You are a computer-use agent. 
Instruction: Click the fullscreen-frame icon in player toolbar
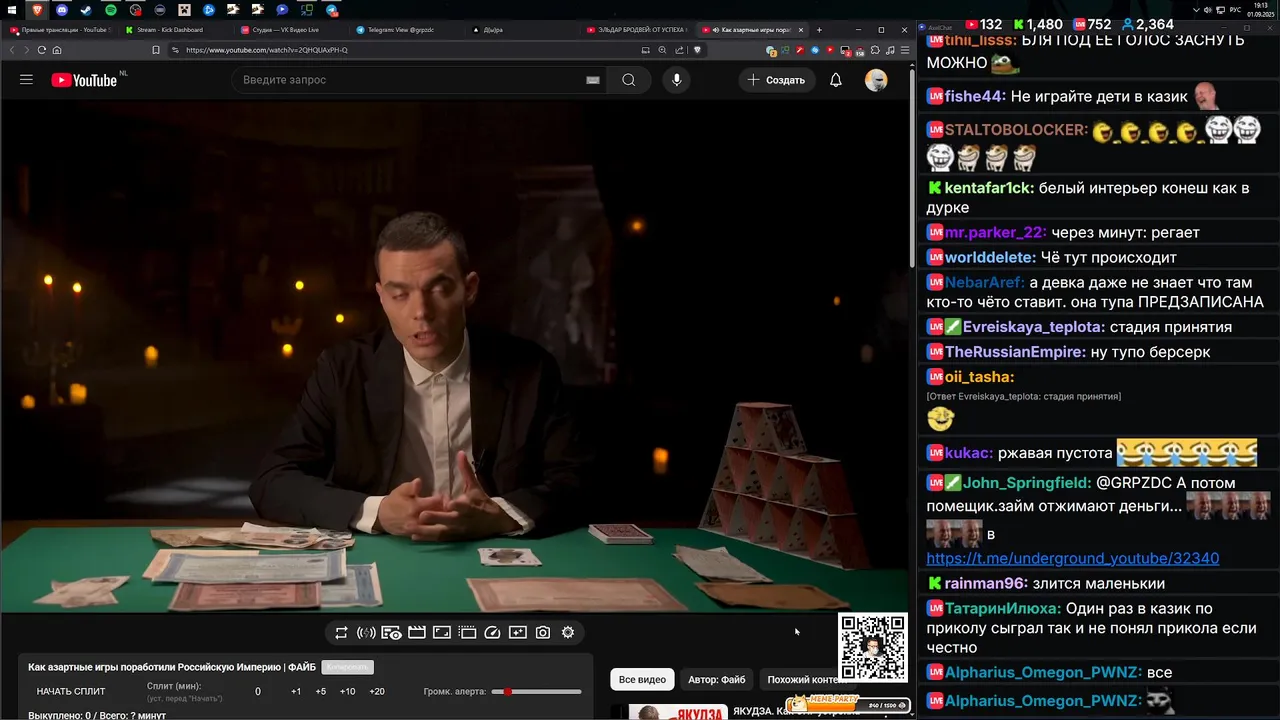point(442,632)
